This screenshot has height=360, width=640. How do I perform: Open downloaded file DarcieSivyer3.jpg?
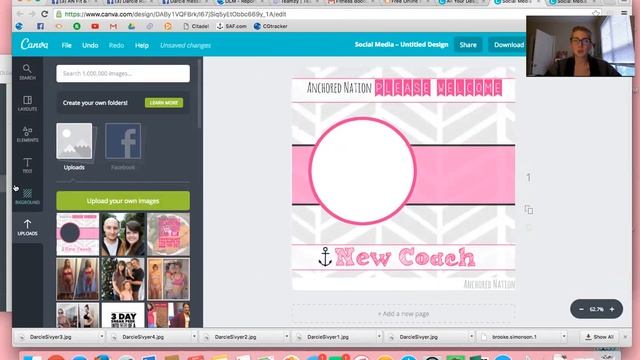[x=50, y=337]
